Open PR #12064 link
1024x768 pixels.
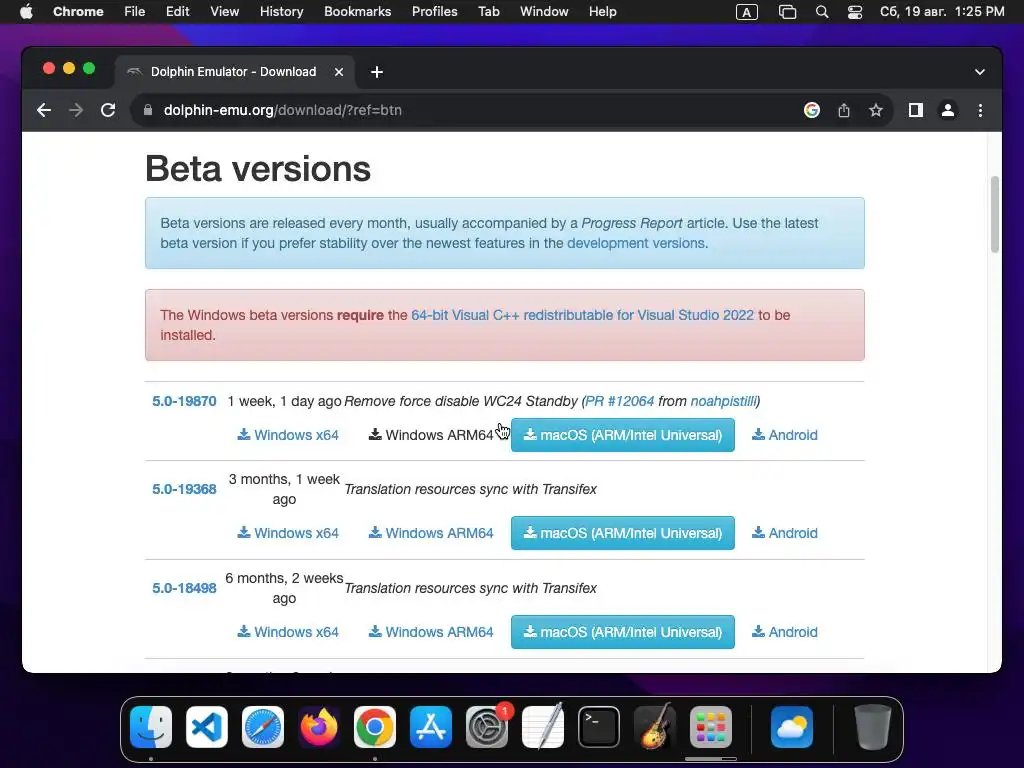620,401
